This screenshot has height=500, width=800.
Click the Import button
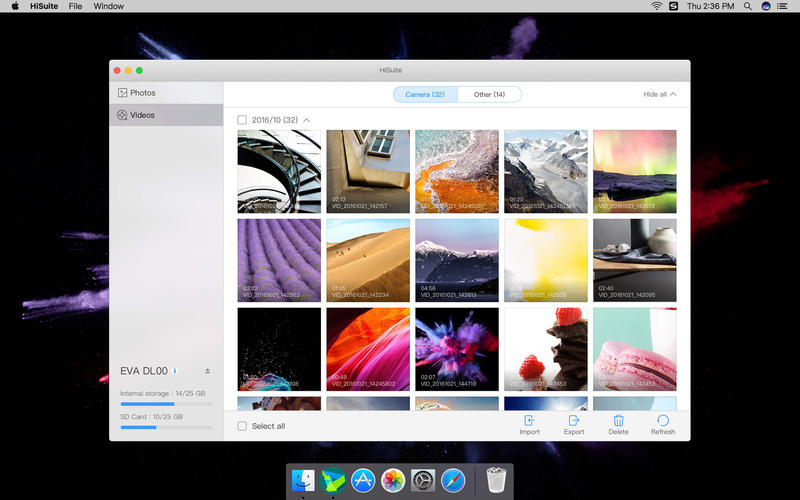pyautogui.click(x=529, y=425)
